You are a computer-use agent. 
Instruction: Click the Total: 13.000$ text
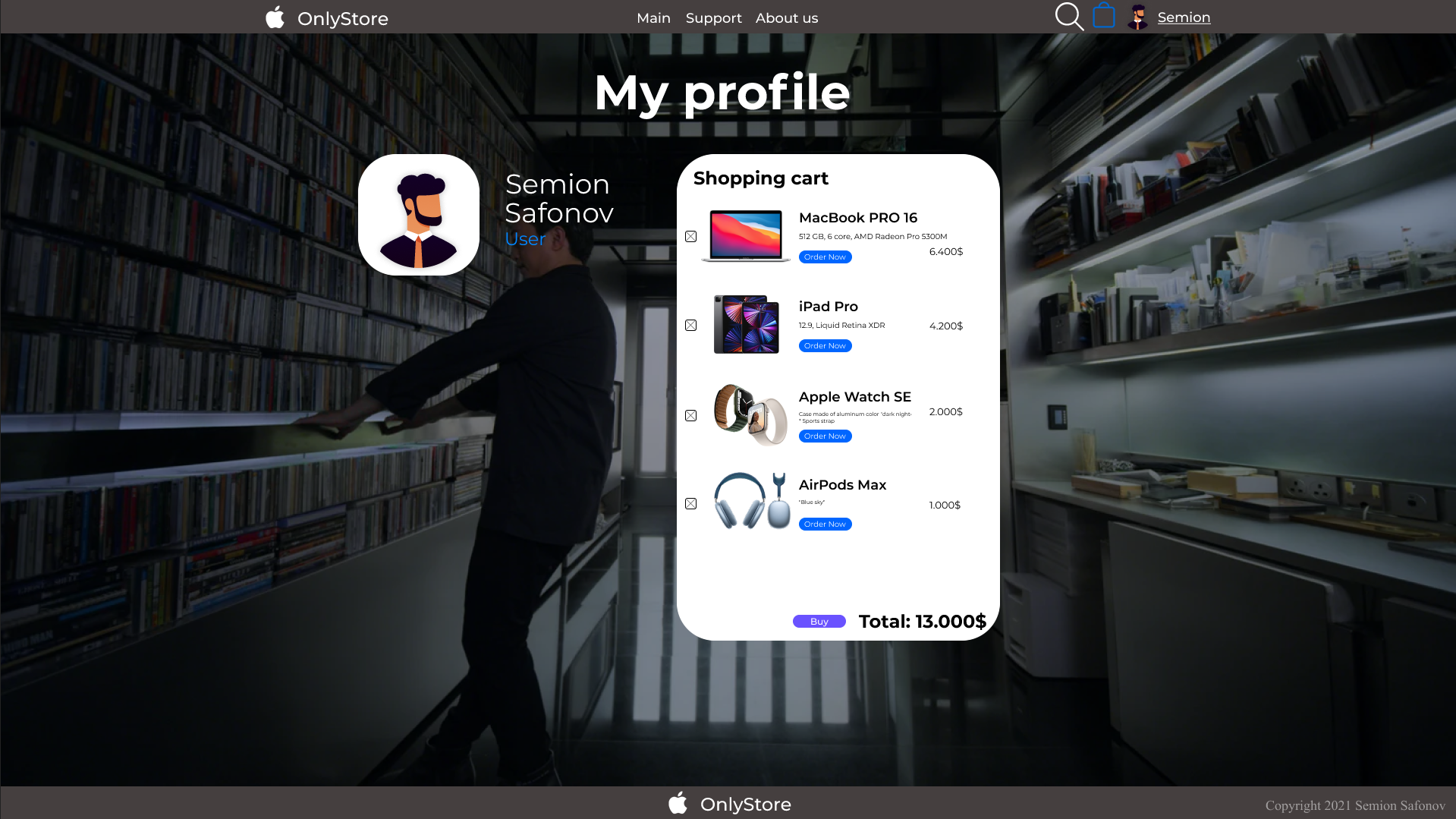(922, 622)
